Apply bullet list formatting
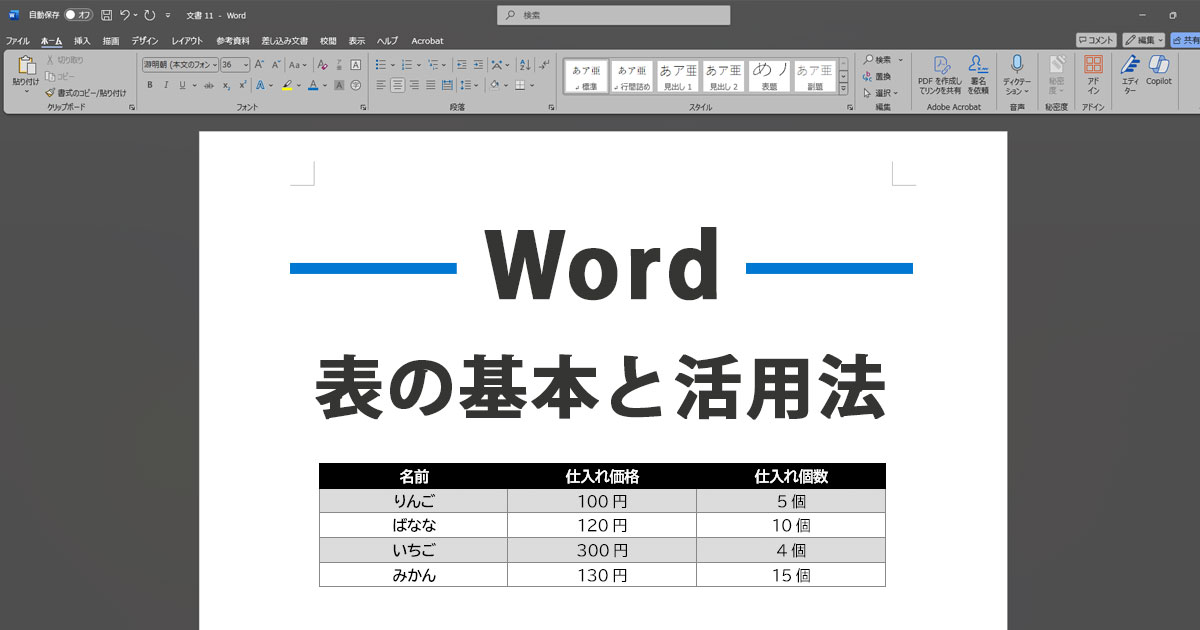 (381, 64)
